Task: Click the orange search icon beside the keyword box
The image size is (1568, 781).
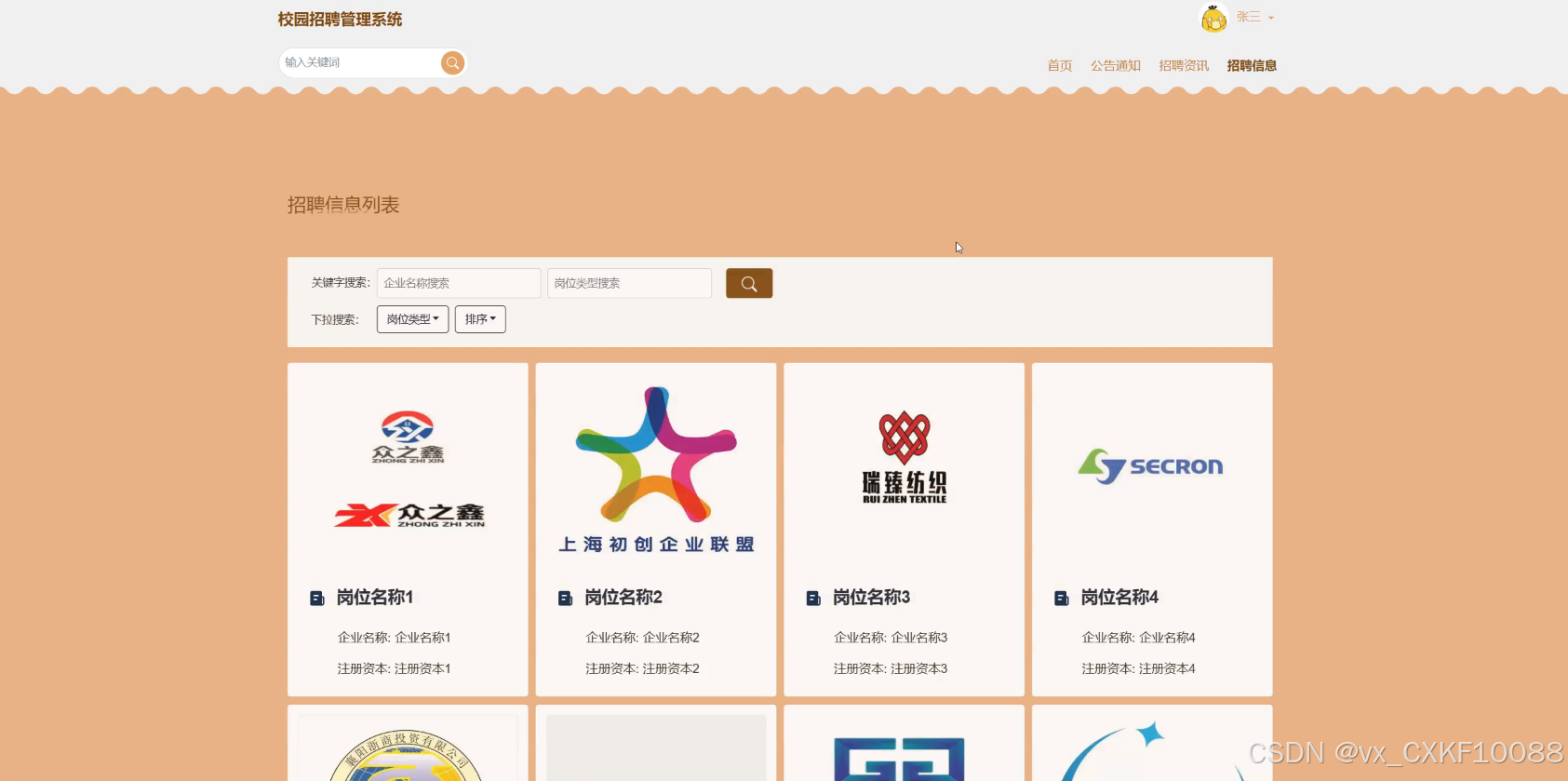Action: click(x=452, y=62)
